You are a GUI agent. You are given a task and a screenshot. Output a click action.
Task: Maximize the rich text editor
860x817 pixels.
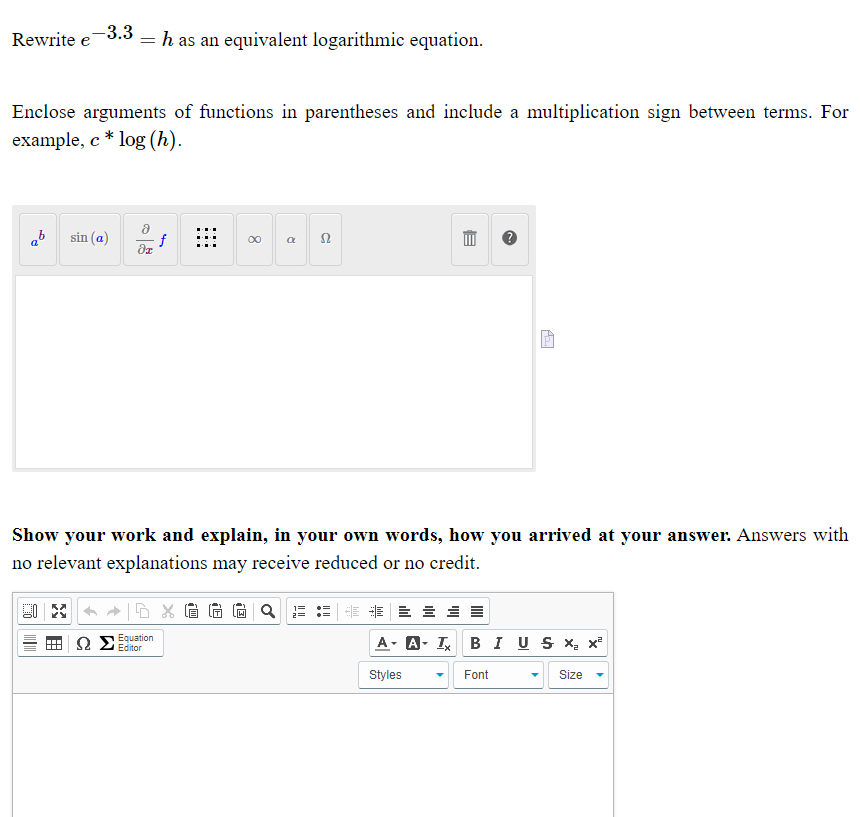click(57, 611)
